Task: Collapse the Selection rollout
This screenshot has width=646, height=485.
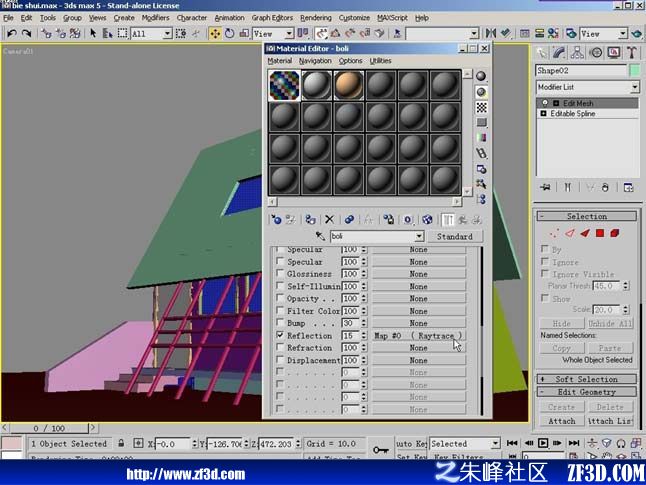Action: [587, 216]
